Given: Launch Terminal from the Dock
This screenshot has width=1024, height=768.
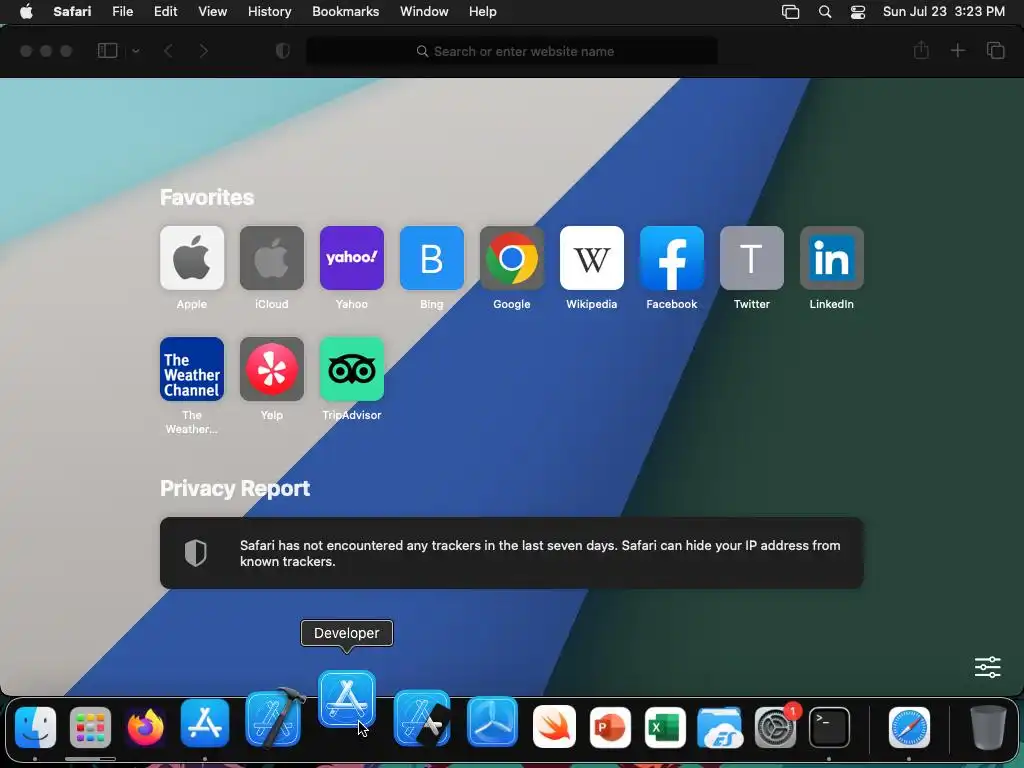Looking at the screenshot, I should click(x=829, y=727).
